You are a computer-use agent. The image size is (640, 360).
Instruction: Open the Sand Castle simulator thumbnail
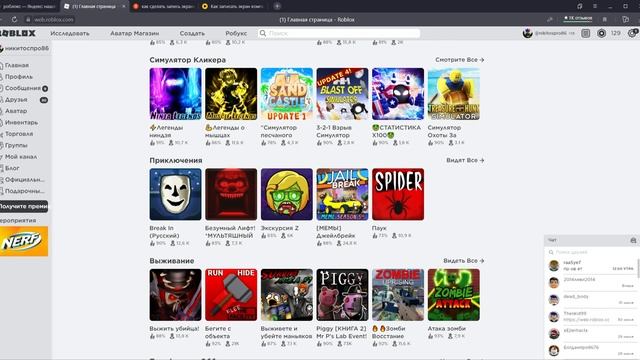pyautogui.click(x=287, y=94)
